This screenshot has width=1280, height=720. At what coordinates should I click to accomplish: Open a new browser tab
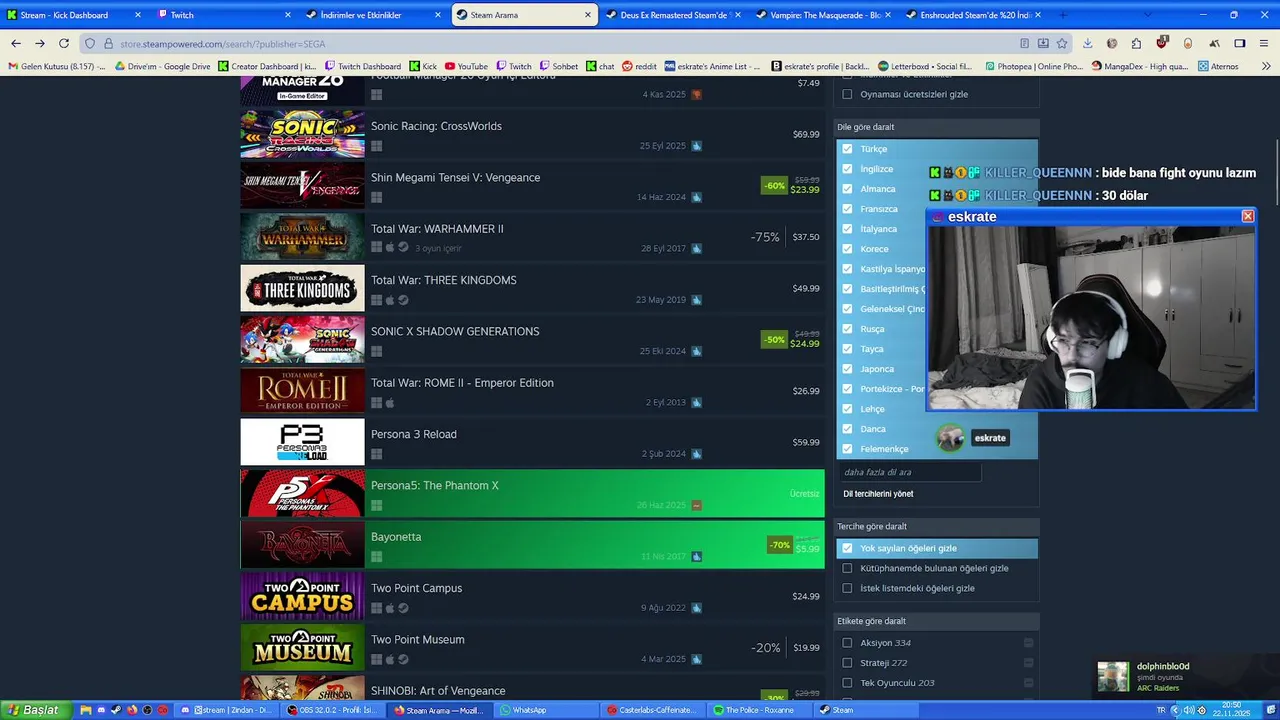(1062, 15)
